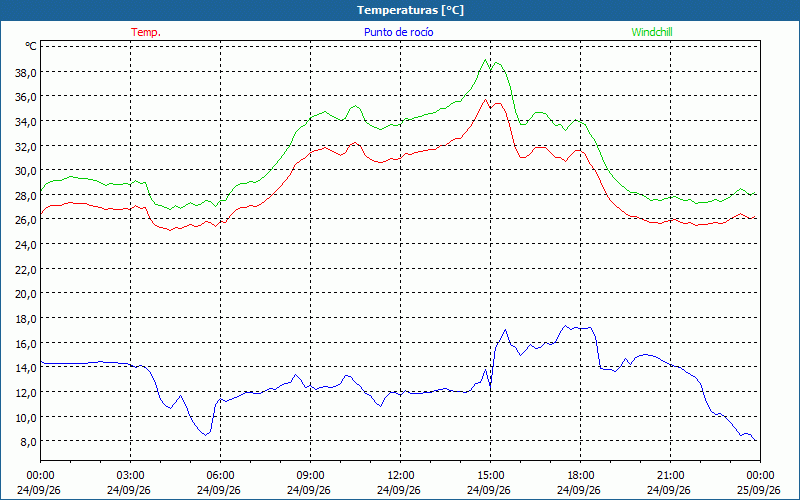
Task: Click the 32,0 y-axis value
Action: pyautogui.click(x=27, y=146)
